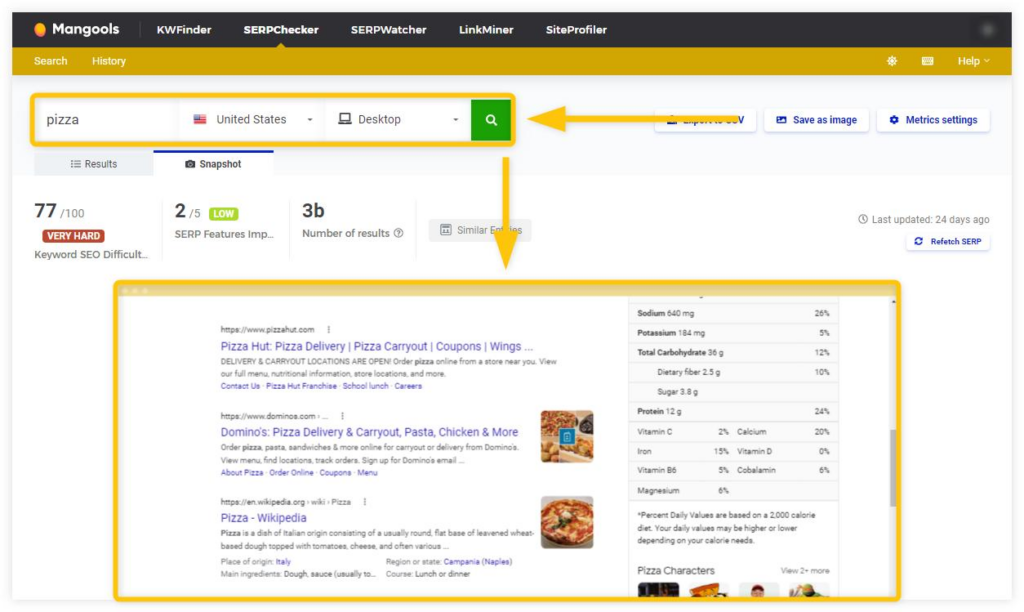Click the 77 /100 difficulty score

[x=59, y=211]
